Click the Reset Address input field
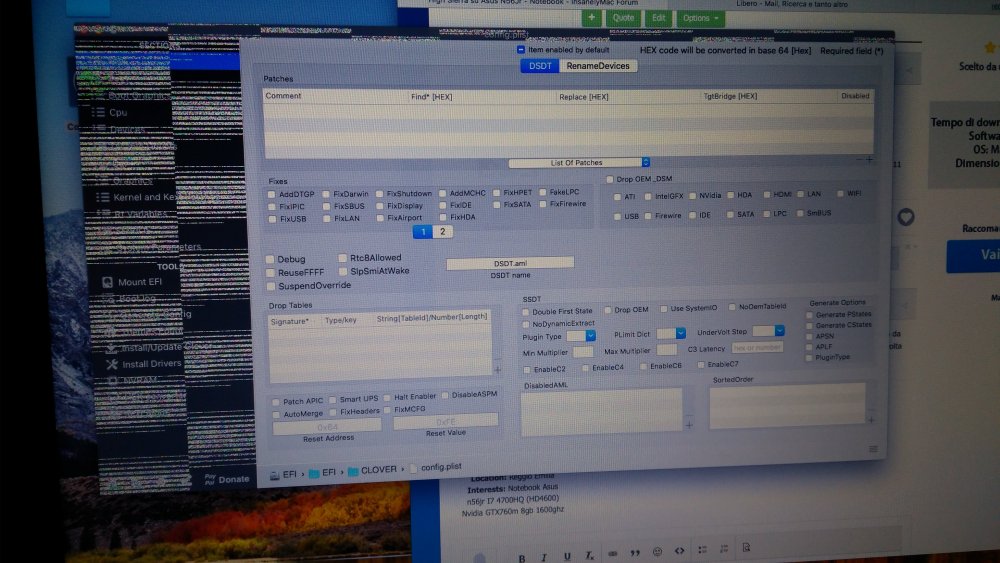Image resolution: width=1000 pixels, height=563 pixels. (327, 427)
